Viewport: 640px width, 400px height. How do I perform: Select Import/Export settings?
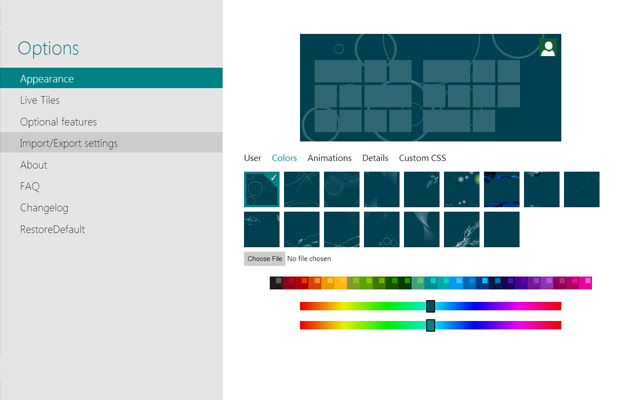click(111, 143)
